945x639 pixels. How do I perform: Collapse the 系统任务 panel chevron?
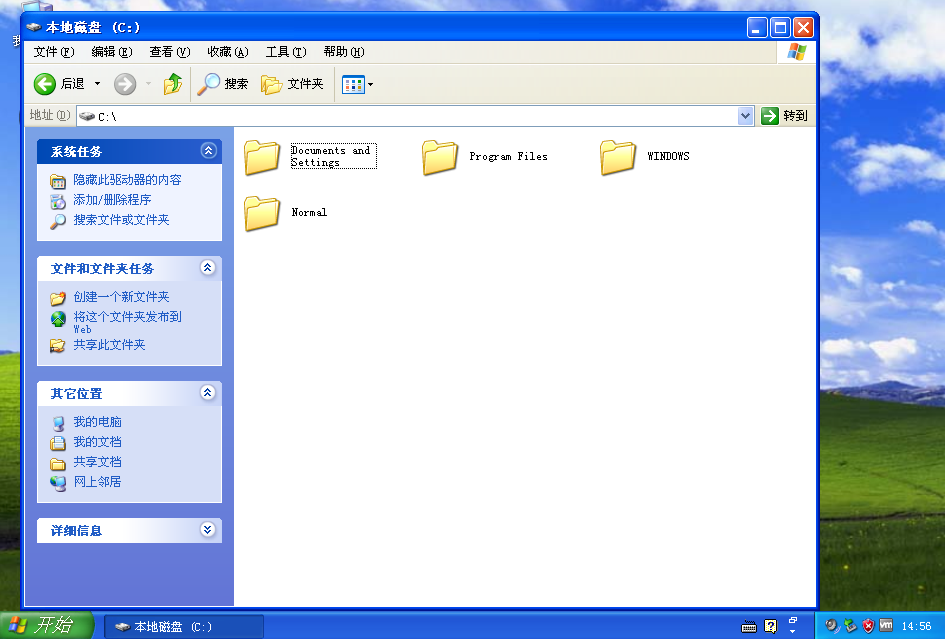tap(208, 151)
